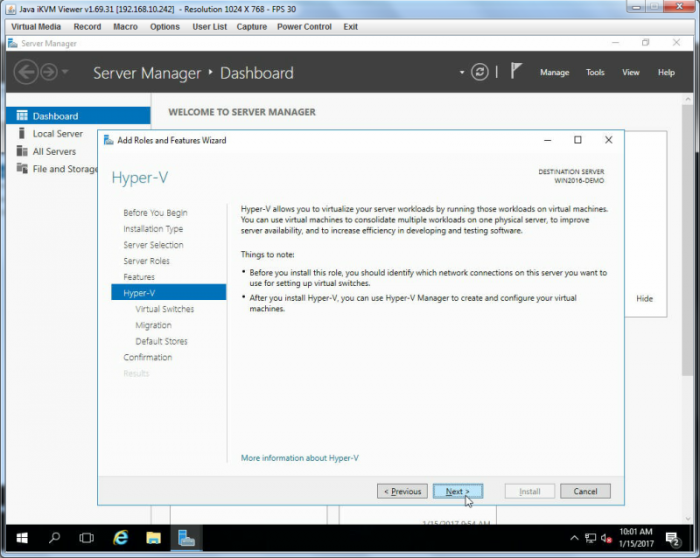Click Hide in the welcome panel
This screenshot has width=700, height=558.
pyautogui.click(x=644, y=299)
